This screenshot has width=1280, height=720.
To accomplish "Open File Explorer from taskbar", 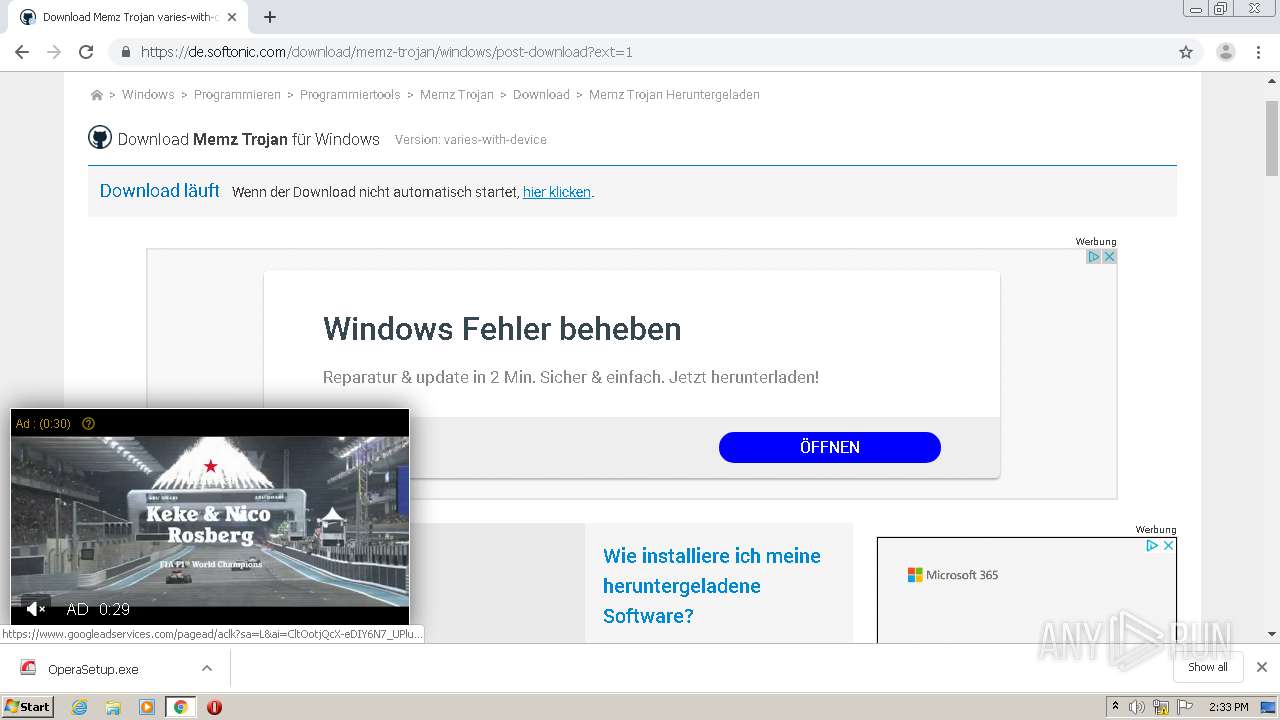I will 113,707.
